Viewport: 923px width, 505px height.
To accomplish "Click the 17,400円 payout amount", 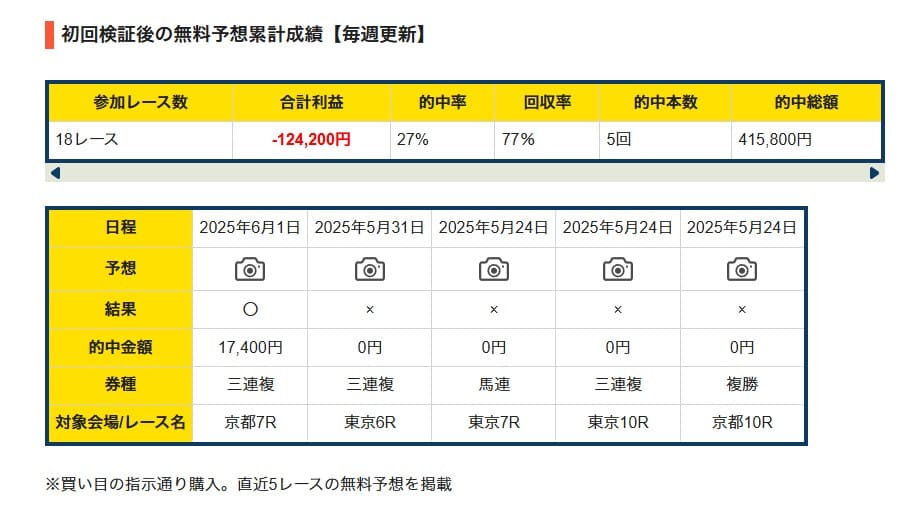I will [x=250, y=347].
